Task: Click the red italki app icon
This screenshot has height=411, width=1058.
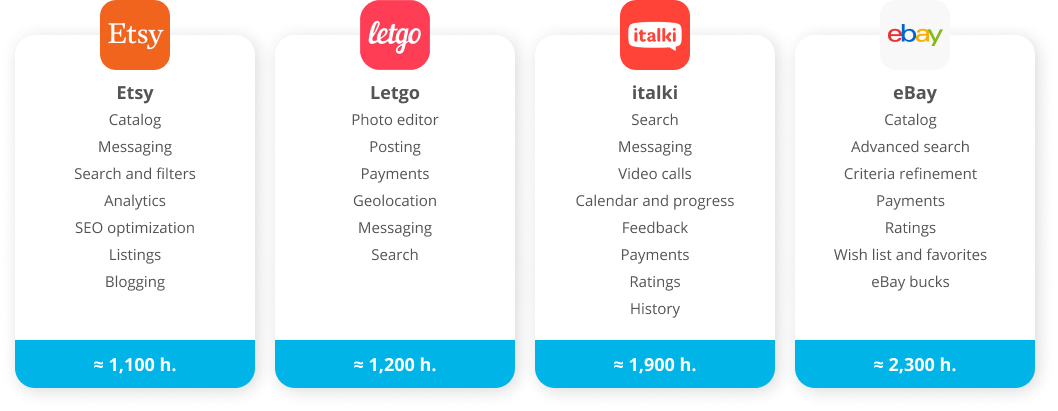Action: coord(655,35)
